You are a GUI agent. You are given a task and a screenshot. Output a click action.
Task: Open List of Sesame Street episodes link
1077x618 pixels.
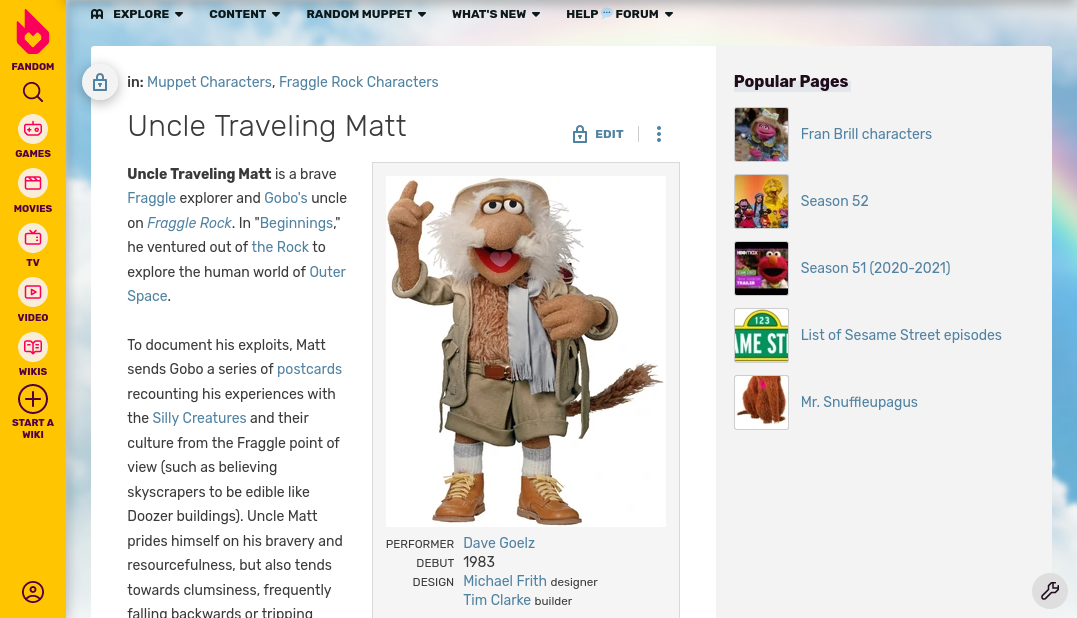click(901, 335)
